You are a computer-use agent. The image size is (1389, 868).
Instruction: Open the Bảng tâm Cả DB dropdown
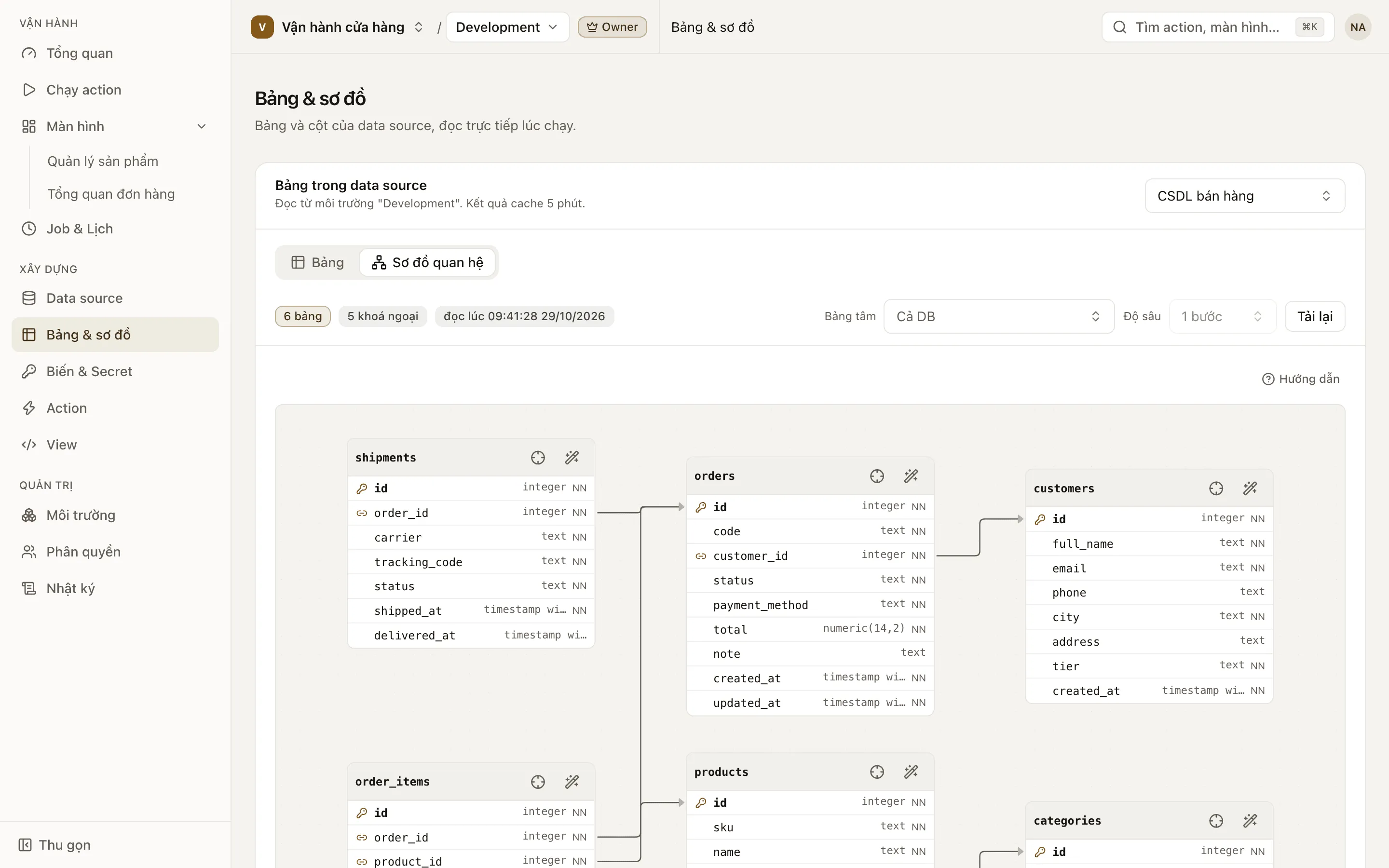point(999,316)
